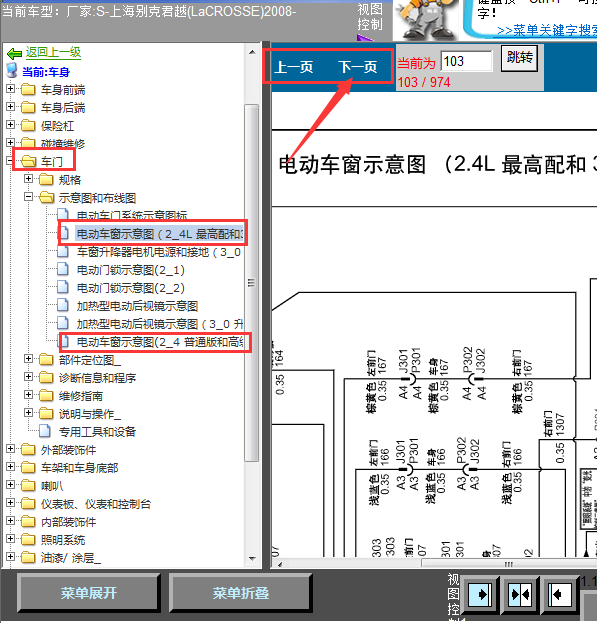The width and height of the screenshot is (597, 623).
Task: Expand the 车身后端 folder
Action: pos(10,106)
